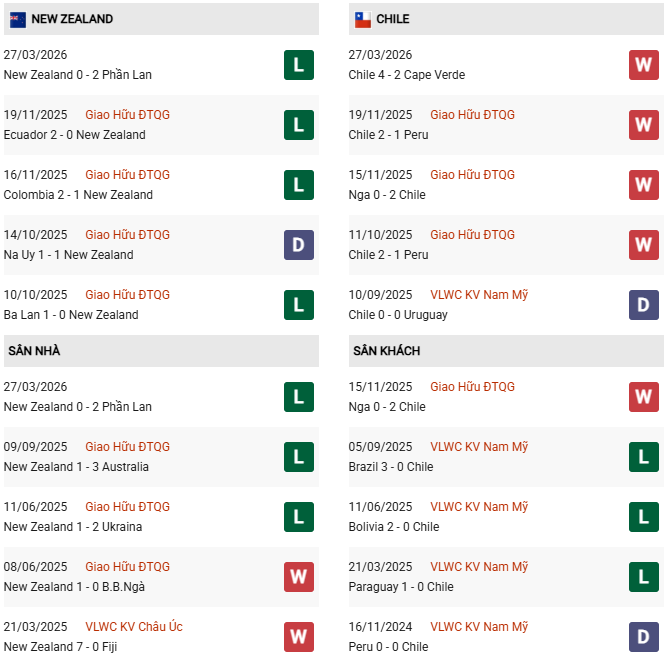Viewport: 666px width, 661px height.
Task: Select the SÂN NHÀ section header
Action: [35, 351]
